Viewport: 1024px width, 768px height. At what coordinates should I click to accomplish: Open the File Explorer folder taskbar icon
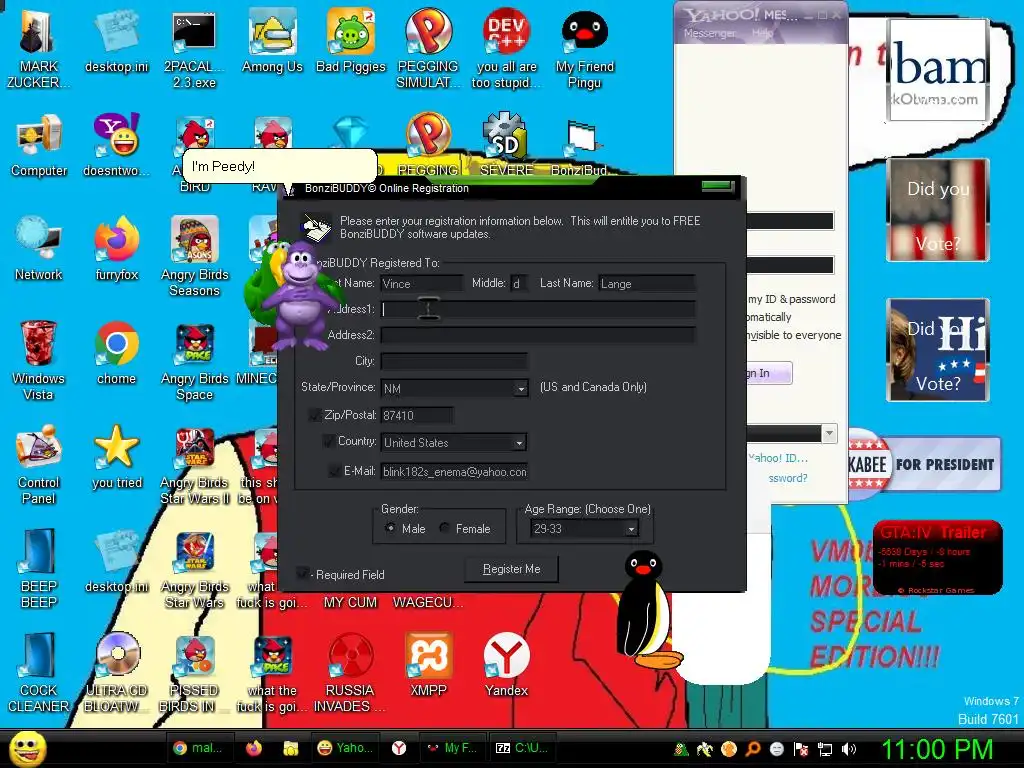click(291, 748)
